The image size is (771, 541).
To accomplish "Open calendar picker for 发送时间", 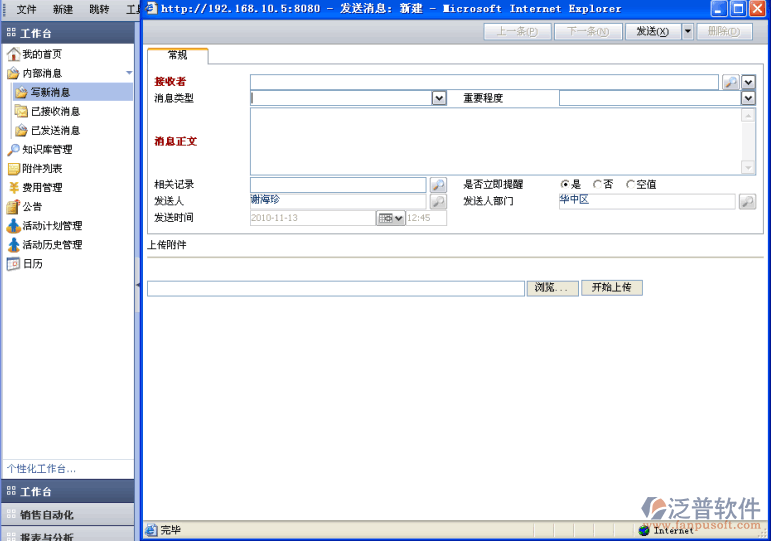I will pyautogui.click(x=390, y=218).
